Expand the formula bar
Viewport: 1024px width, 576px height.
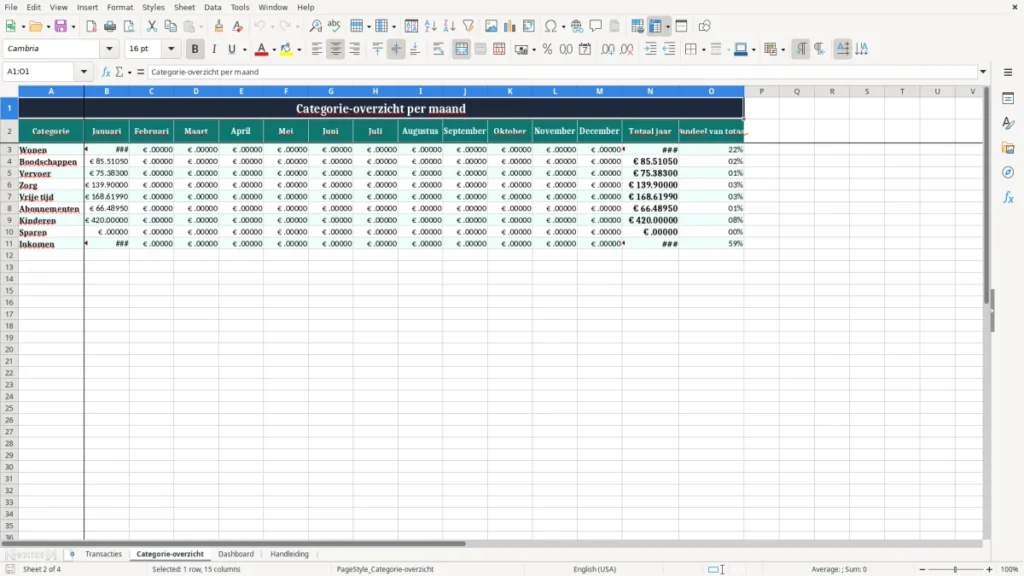[x=983, y=72]
